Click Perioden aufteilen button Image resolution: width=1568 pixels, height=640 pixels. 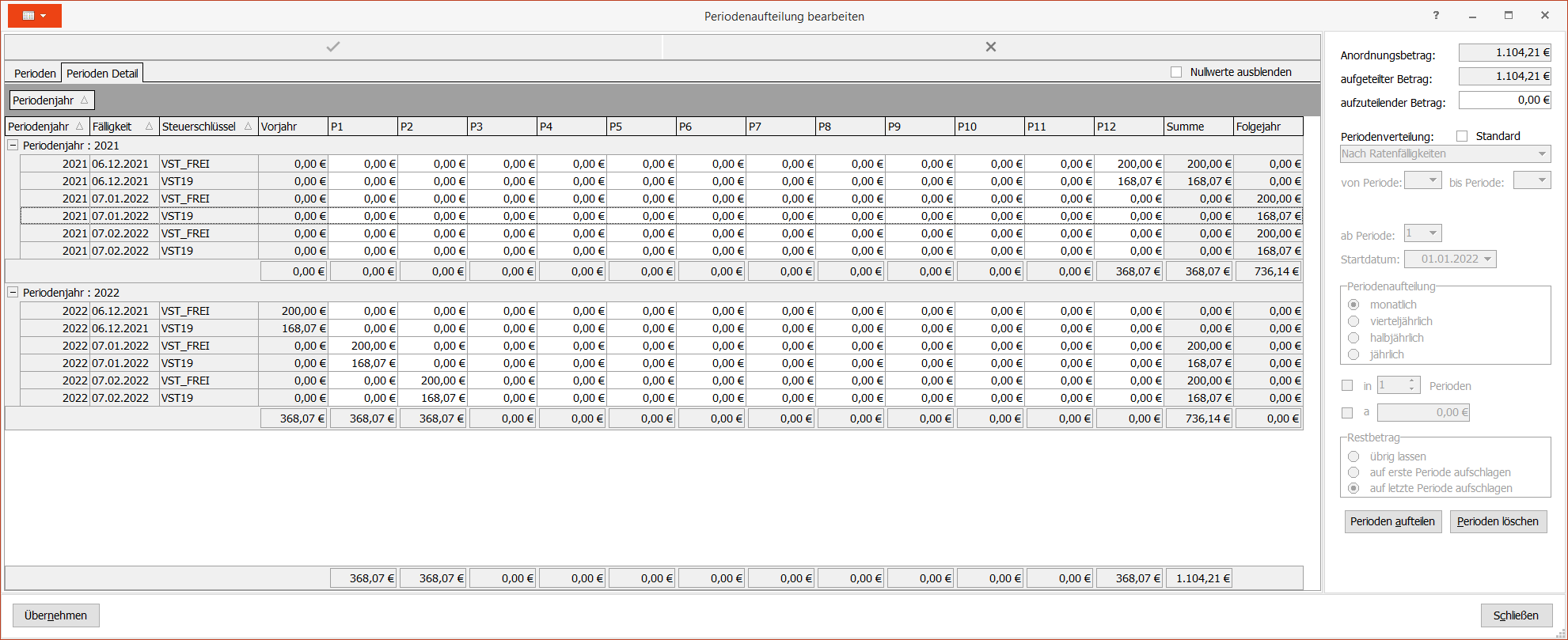(x=1392, y=521)
